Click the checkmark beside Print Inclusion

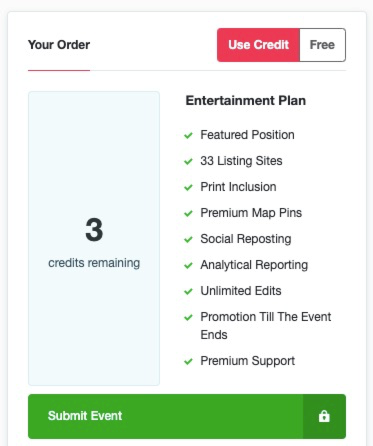point(188,187)
